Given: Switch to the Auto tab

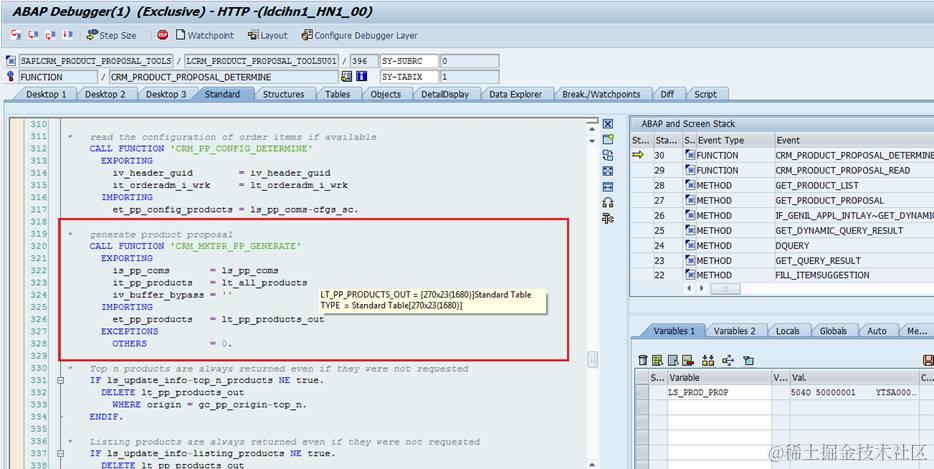Looking at the screenshot, I should [876, 331].
